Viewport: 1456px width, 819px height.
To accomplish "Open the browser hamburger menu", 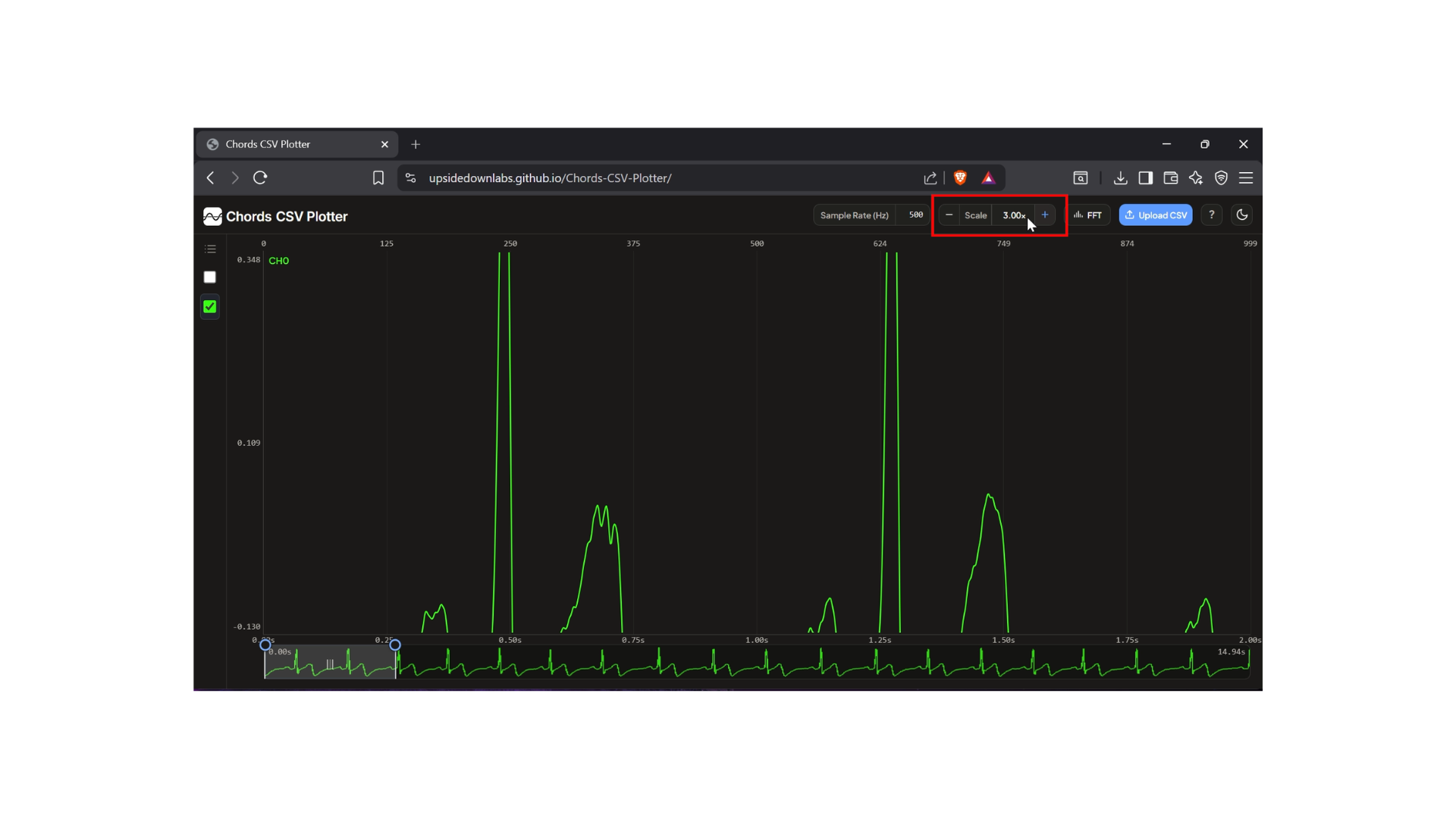I will (x=1246, y=178).
